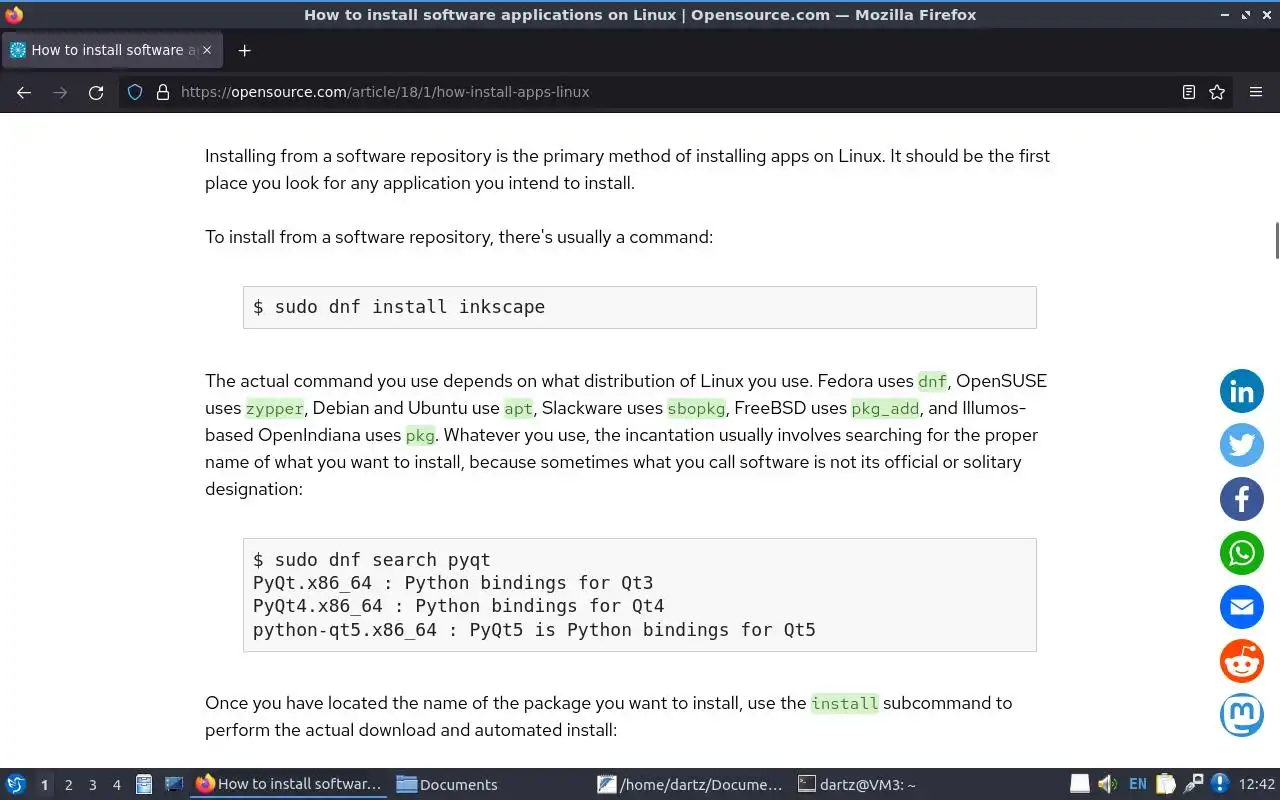The width and height of the screenshot is (1280, 800).
Task: Click the 'install' highlighted subcommand word
Action: (x=845, y=703)
